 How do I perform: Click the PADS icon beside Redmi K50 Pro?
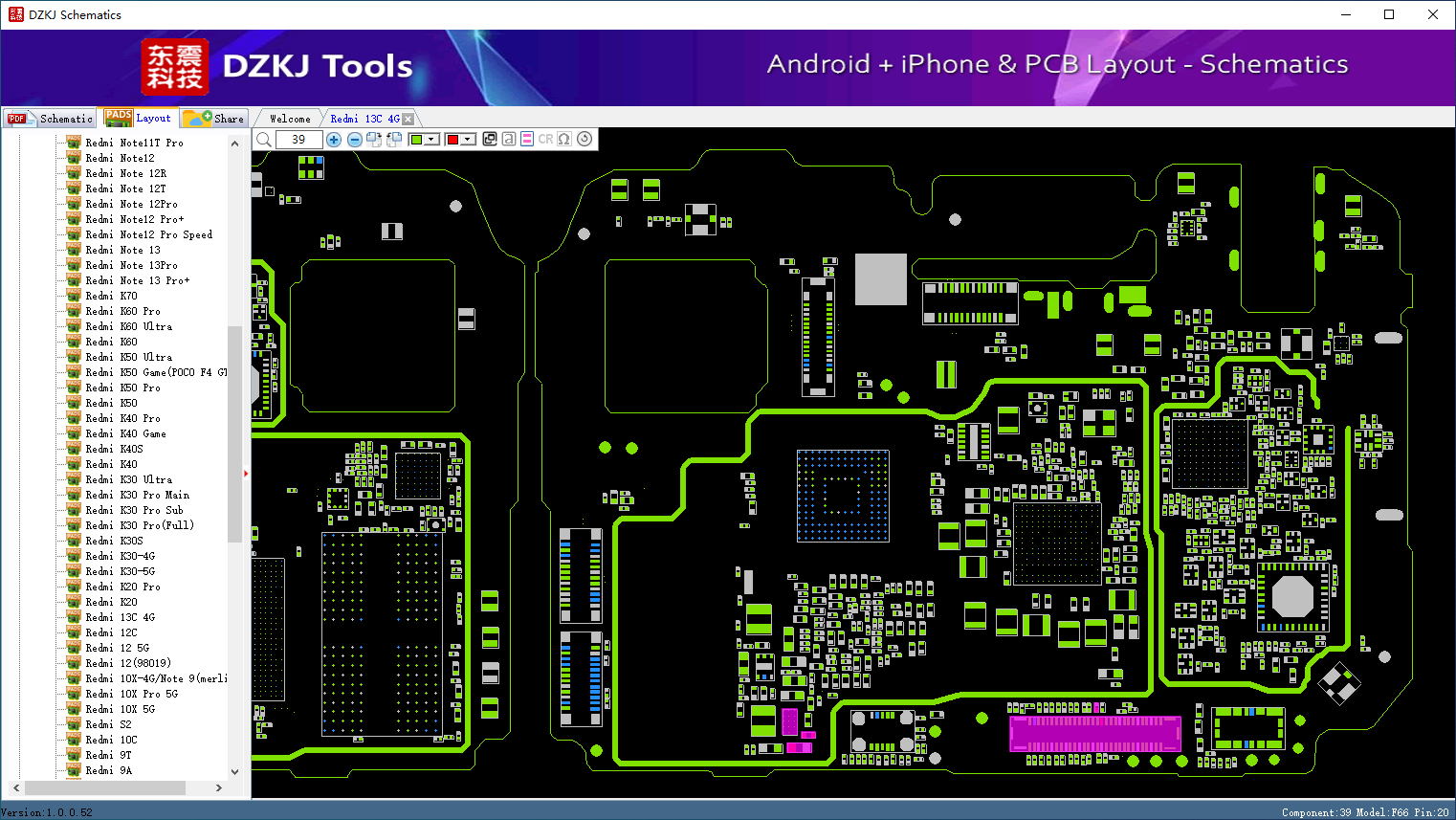click(74, 387)
